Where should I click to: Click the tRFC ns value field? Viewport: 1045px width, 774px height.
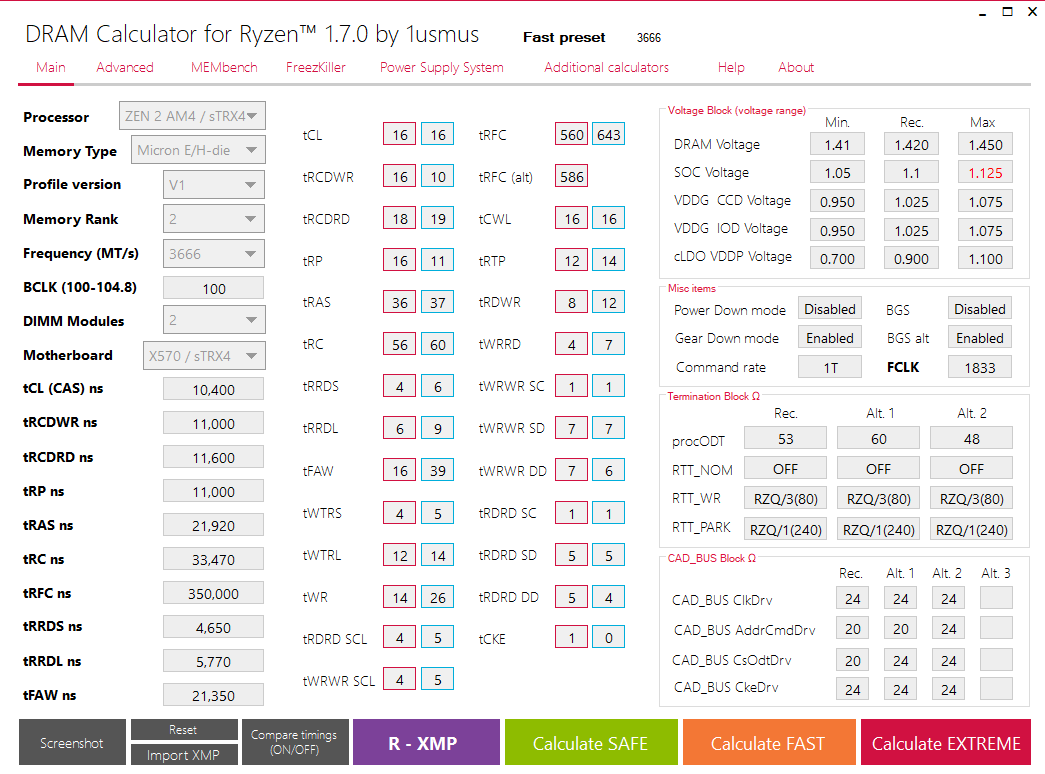click(213, 593)
